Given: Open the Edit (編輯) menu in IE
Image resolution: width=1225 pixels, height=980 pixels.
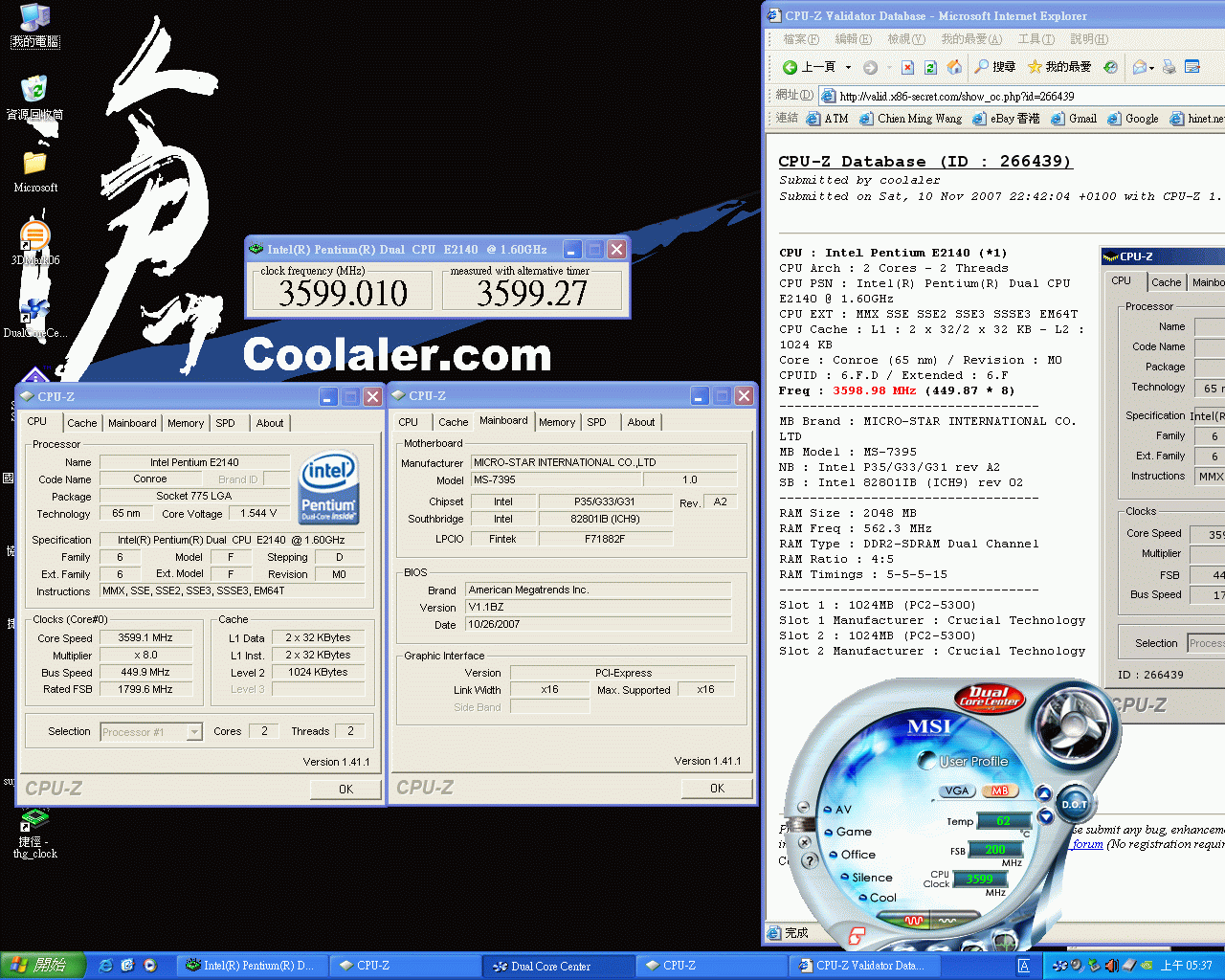Looking at the screenshot, I should [853, 39].
